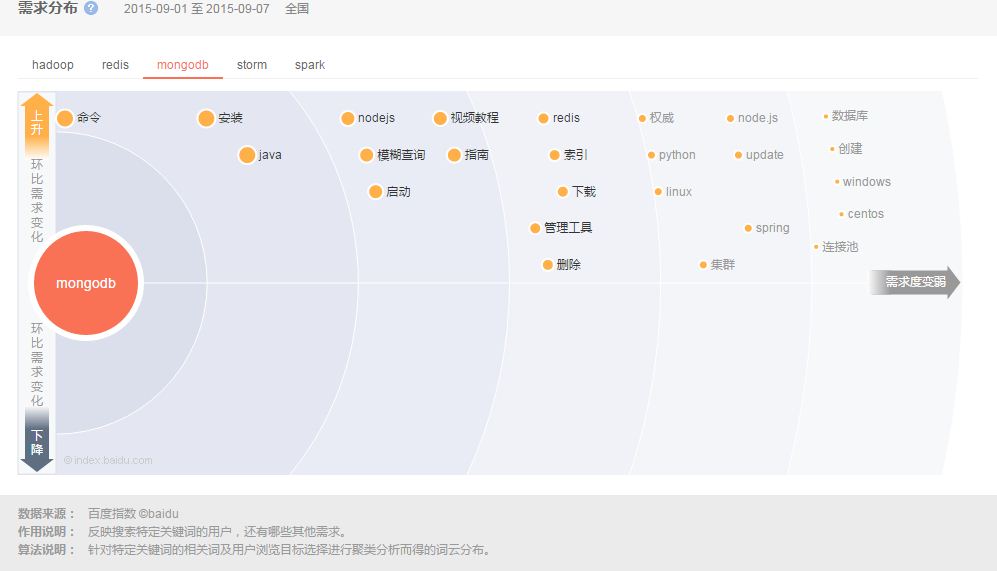Click the orange dot beside java

[247, 155]
